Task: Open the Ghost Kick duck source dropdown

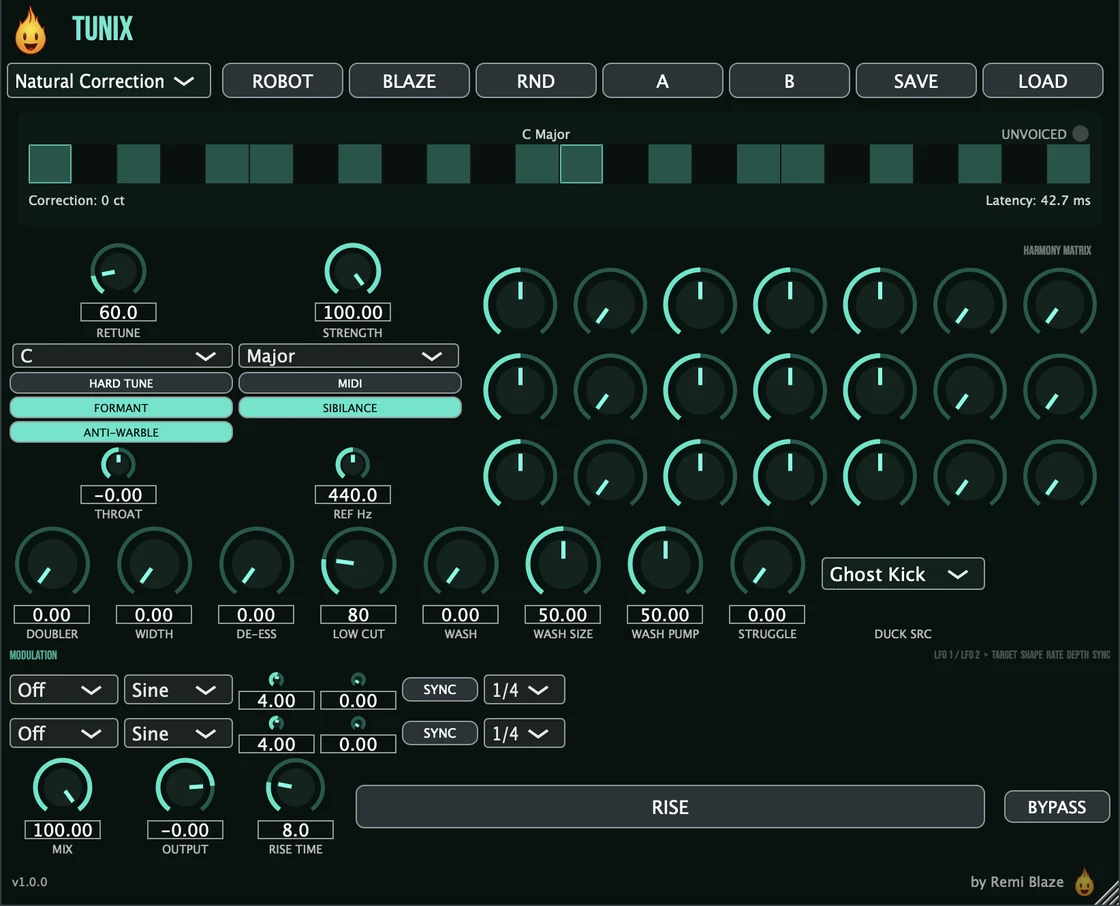Action: click(903, 574)
